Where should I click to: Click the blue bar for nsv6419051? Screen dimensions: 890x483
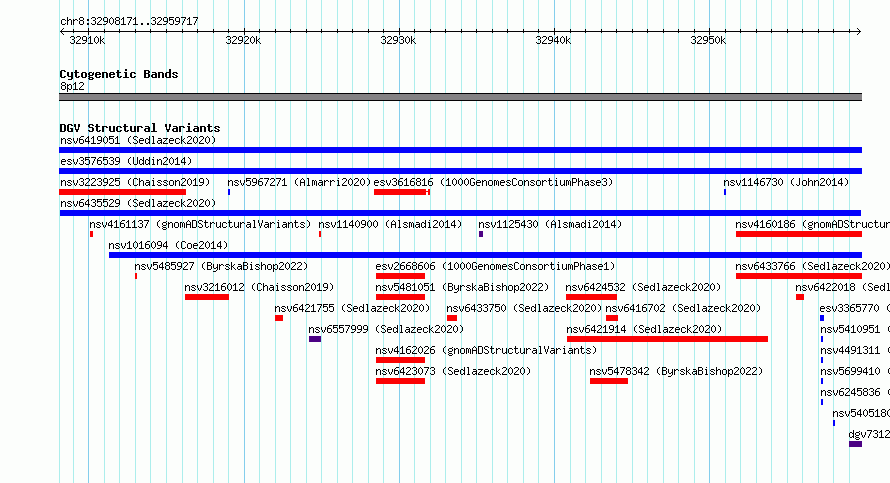(460, 150)
